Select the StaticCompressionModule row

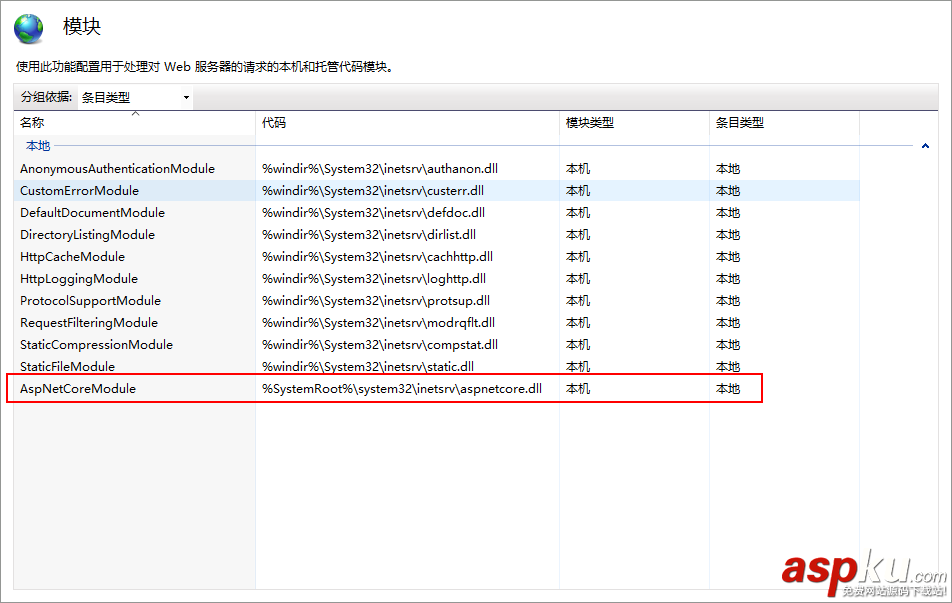pos(437,344)
